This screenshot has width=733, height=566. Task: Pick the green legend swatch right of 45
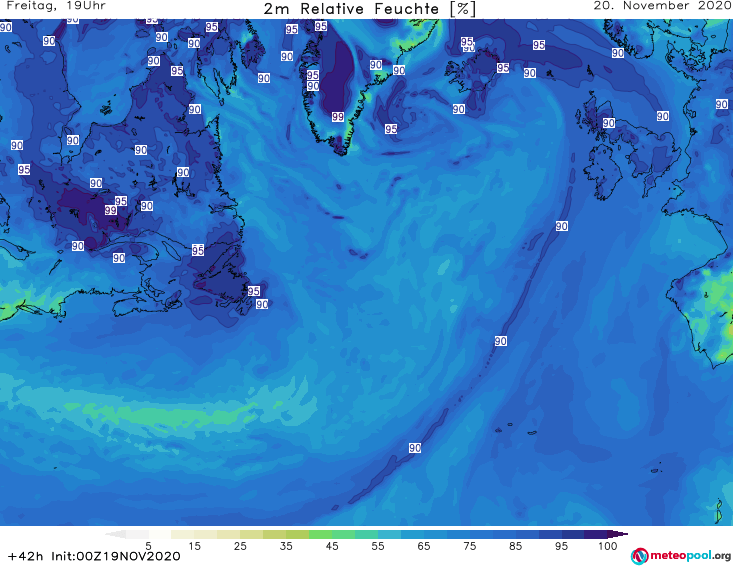(343, 534)
